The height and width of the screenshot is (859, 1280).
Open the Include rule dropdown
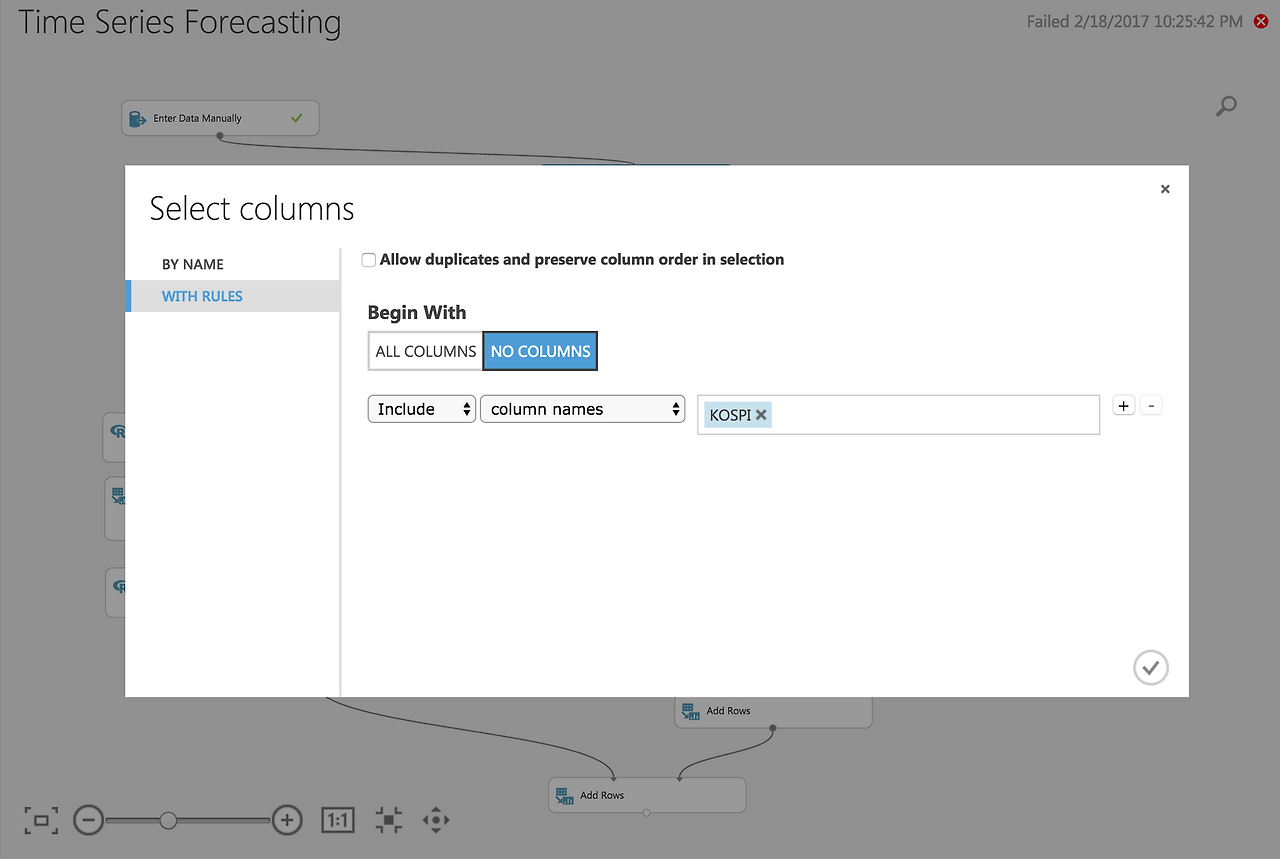(x=422, y=409)
